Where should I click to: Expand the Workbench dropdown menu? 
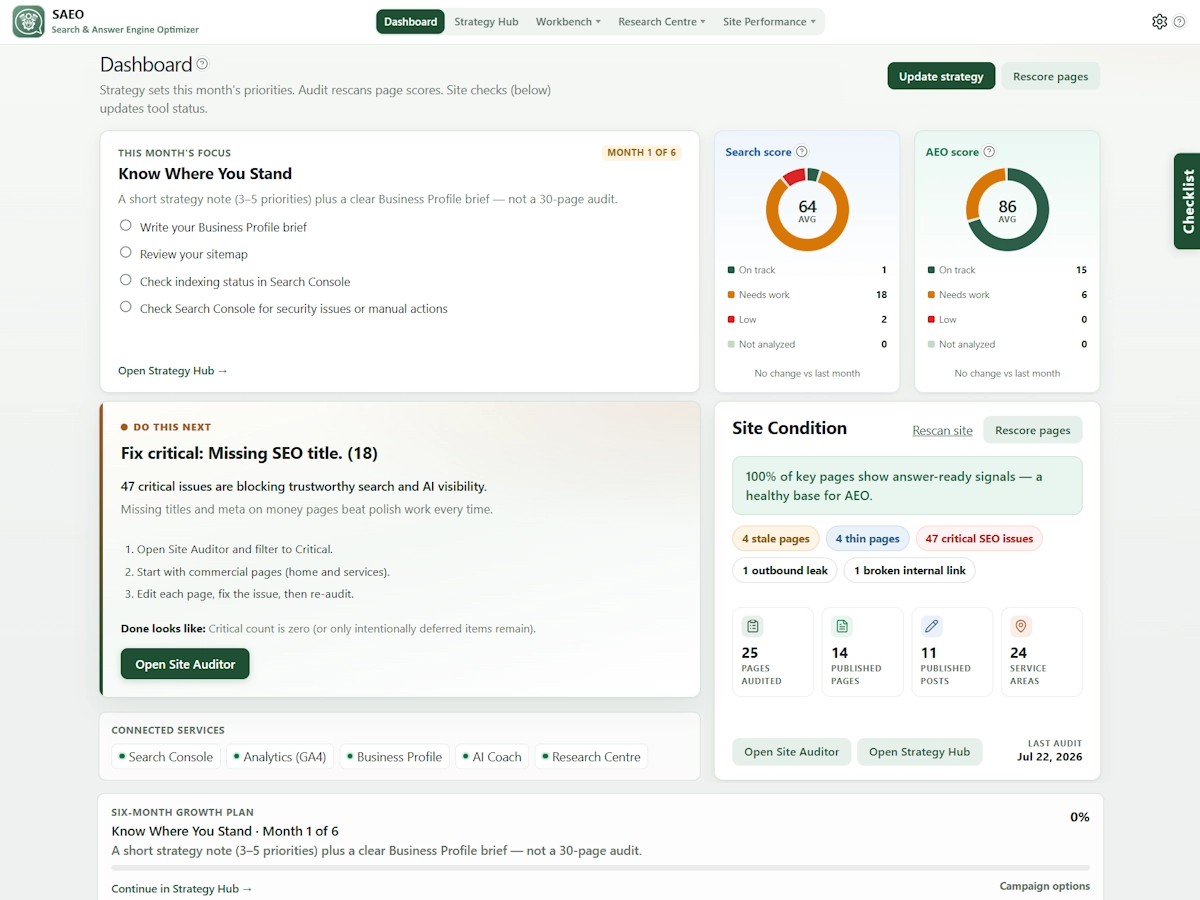pos(568,21)
